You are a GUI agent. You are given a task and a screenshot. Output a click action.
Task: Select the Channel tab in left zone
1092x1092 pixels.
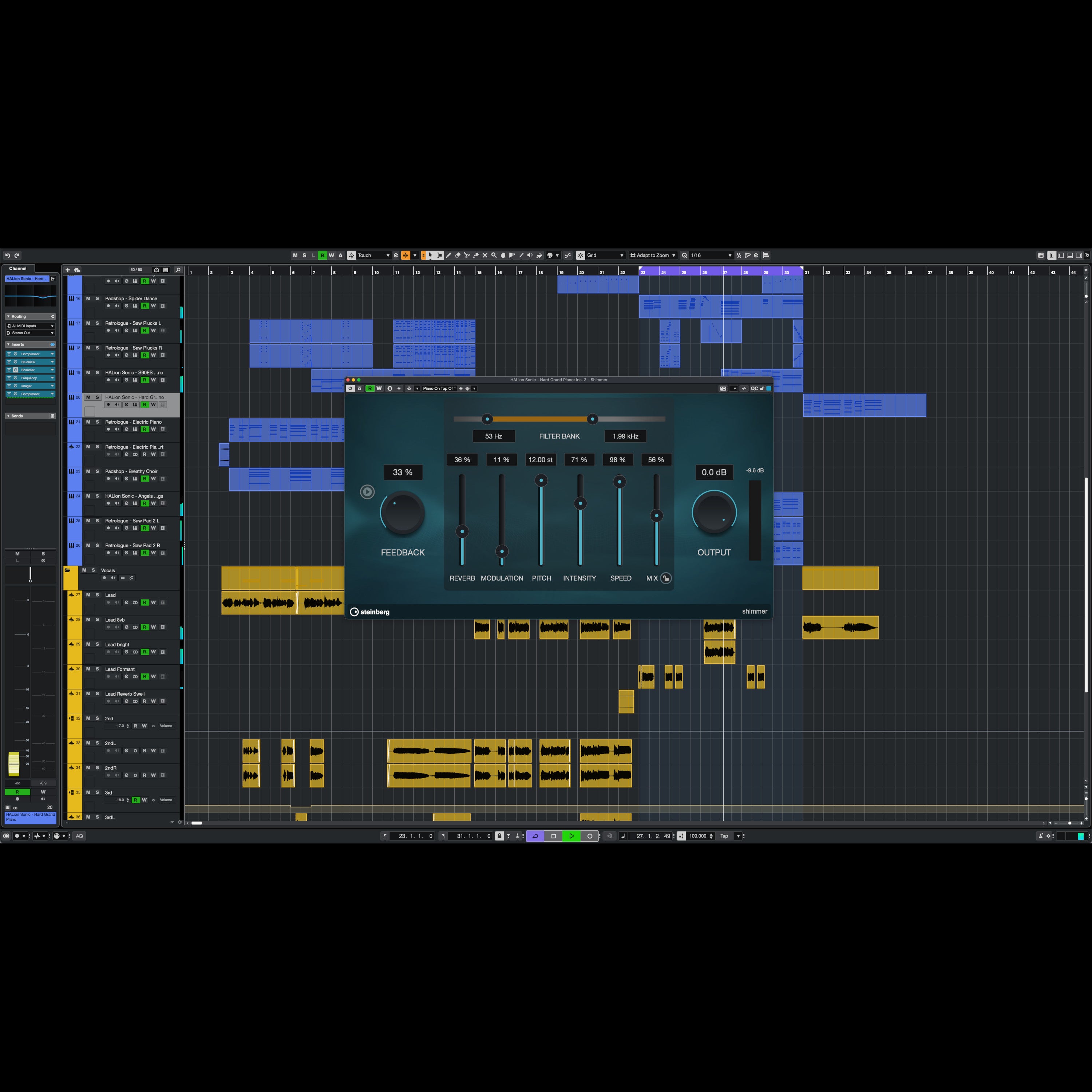[17, 269]
